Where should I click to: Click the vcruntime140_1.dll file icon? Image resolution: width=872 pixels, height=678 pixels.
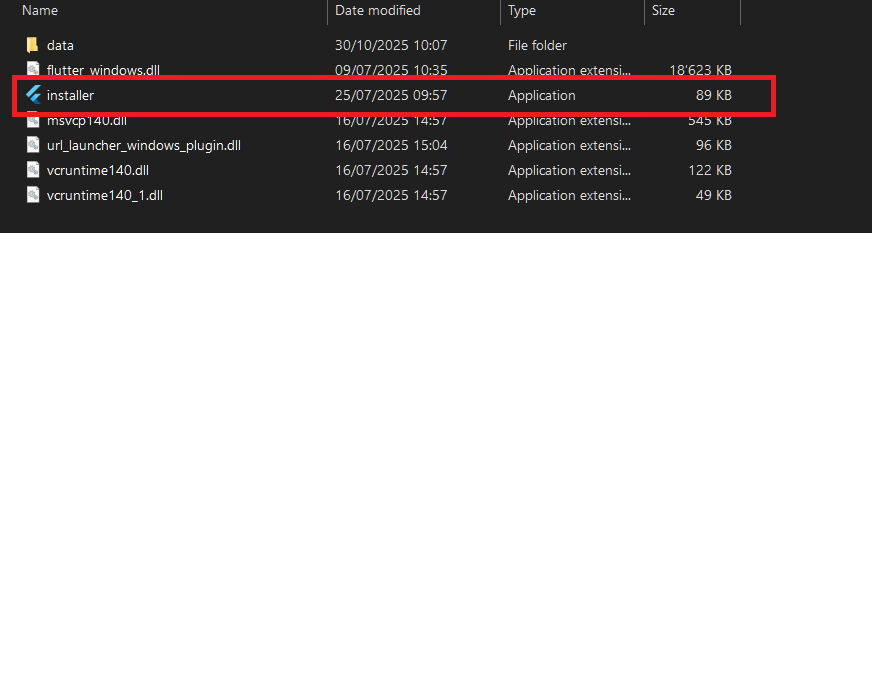click(x=33, y=195)
